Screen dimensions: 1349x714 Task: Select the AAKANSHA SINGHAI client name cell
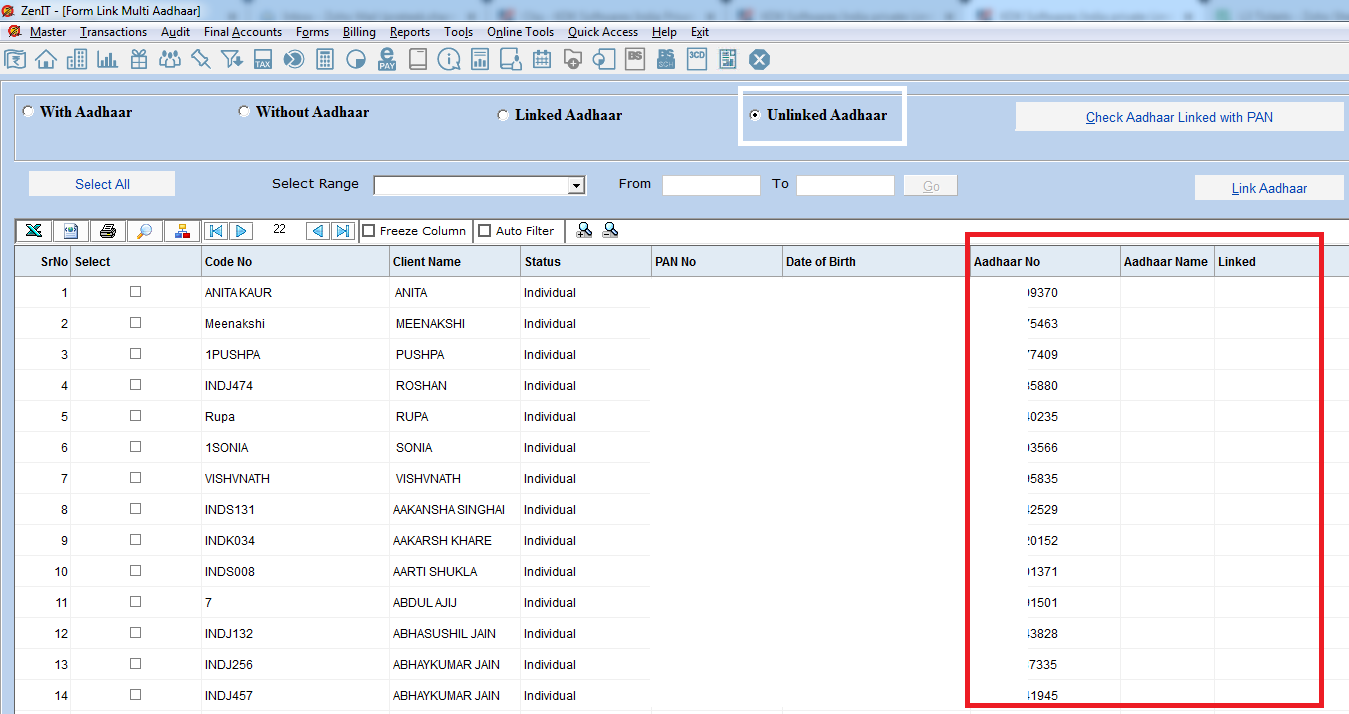point(455,510)
